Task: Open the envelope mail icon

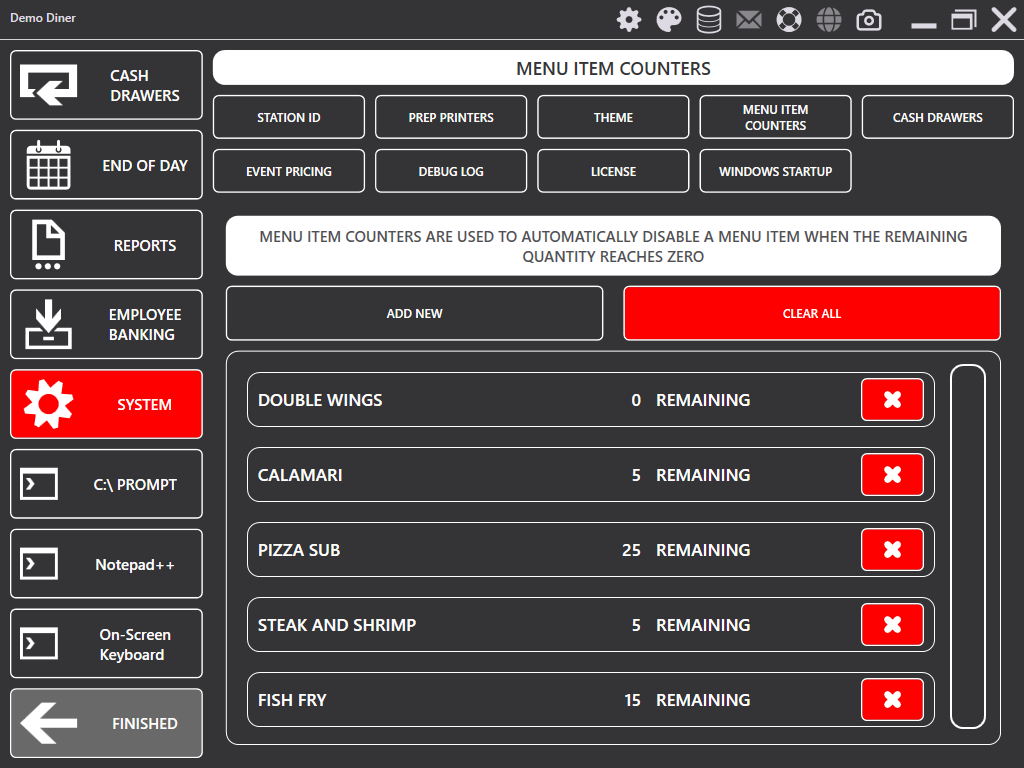Action: 749,20
